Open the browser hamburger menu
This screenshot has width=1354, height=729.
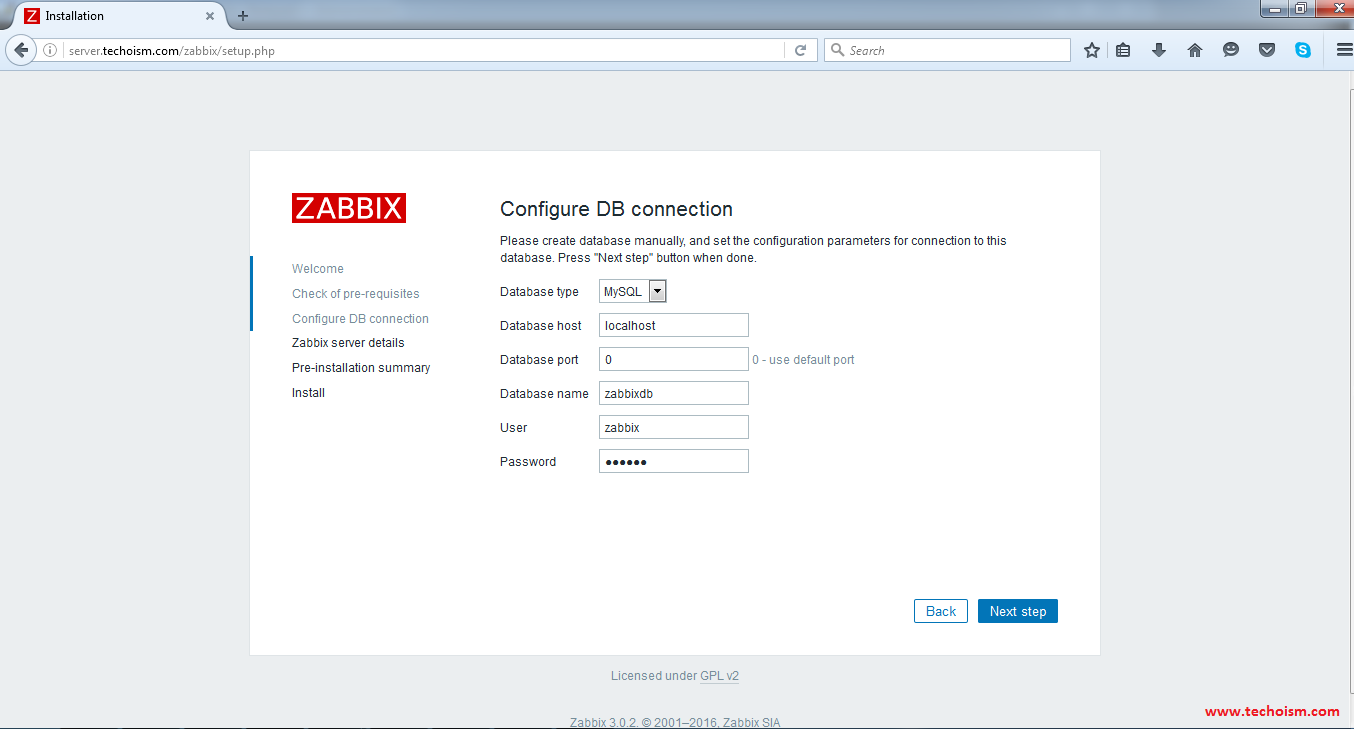tap(1343, 50)
